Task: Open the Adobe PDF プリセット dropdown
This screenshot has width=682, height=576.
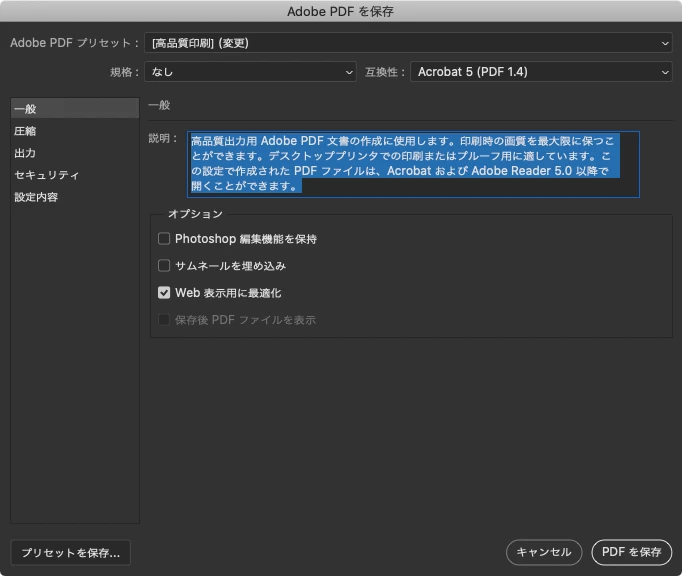Action: [408, 43]
